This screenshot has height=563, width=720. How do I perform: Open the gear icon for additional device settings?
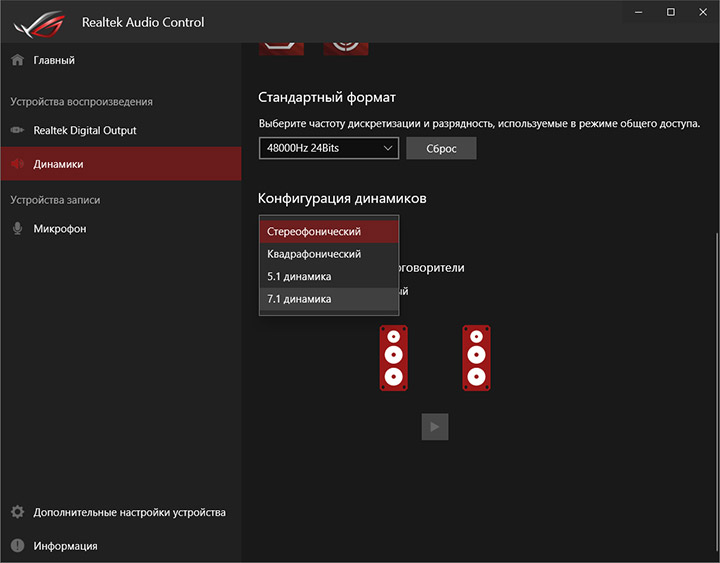[17, 512]
